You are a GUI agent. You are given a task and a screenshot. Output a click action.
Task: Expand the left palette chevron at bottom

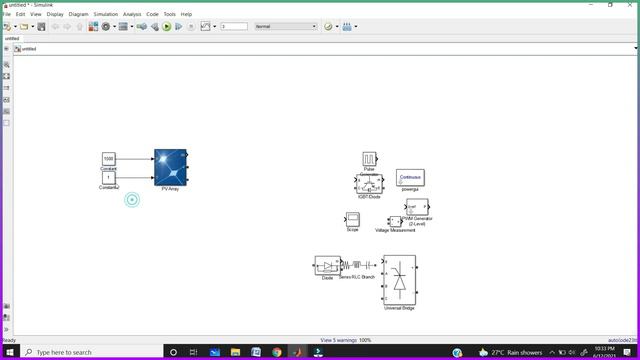coord(7,329)
